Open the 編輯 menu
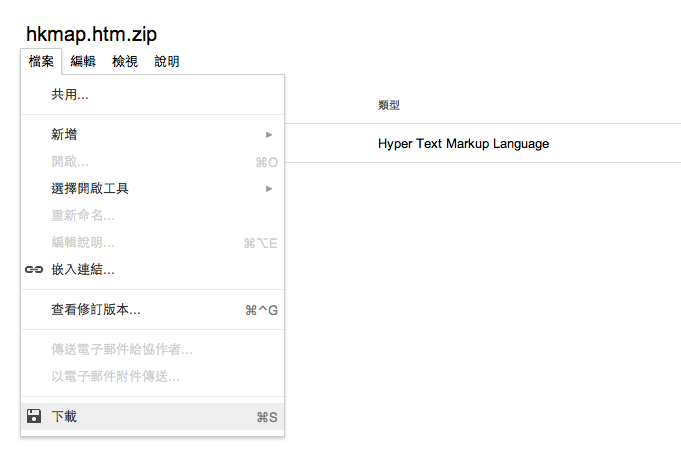 pos(83,61)
